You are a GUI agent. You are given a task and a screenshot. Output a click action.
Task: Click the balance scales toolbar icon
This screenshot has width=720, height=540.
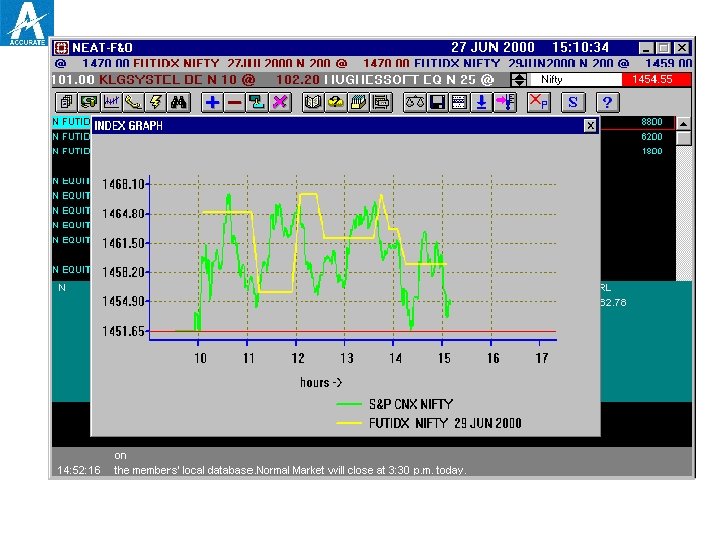[x=414, y=102]
